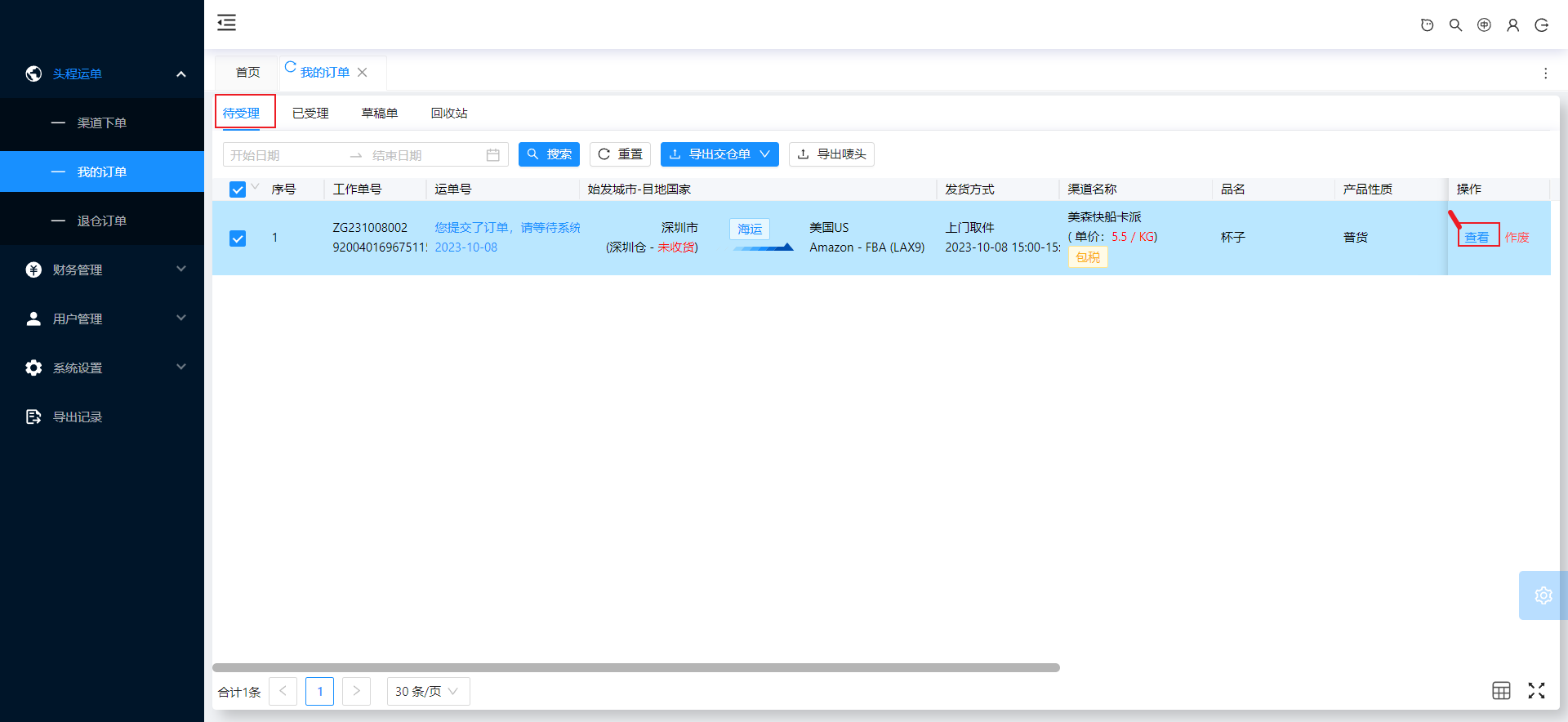Open the 导出交仓单 dropdown button

point(719,154)
